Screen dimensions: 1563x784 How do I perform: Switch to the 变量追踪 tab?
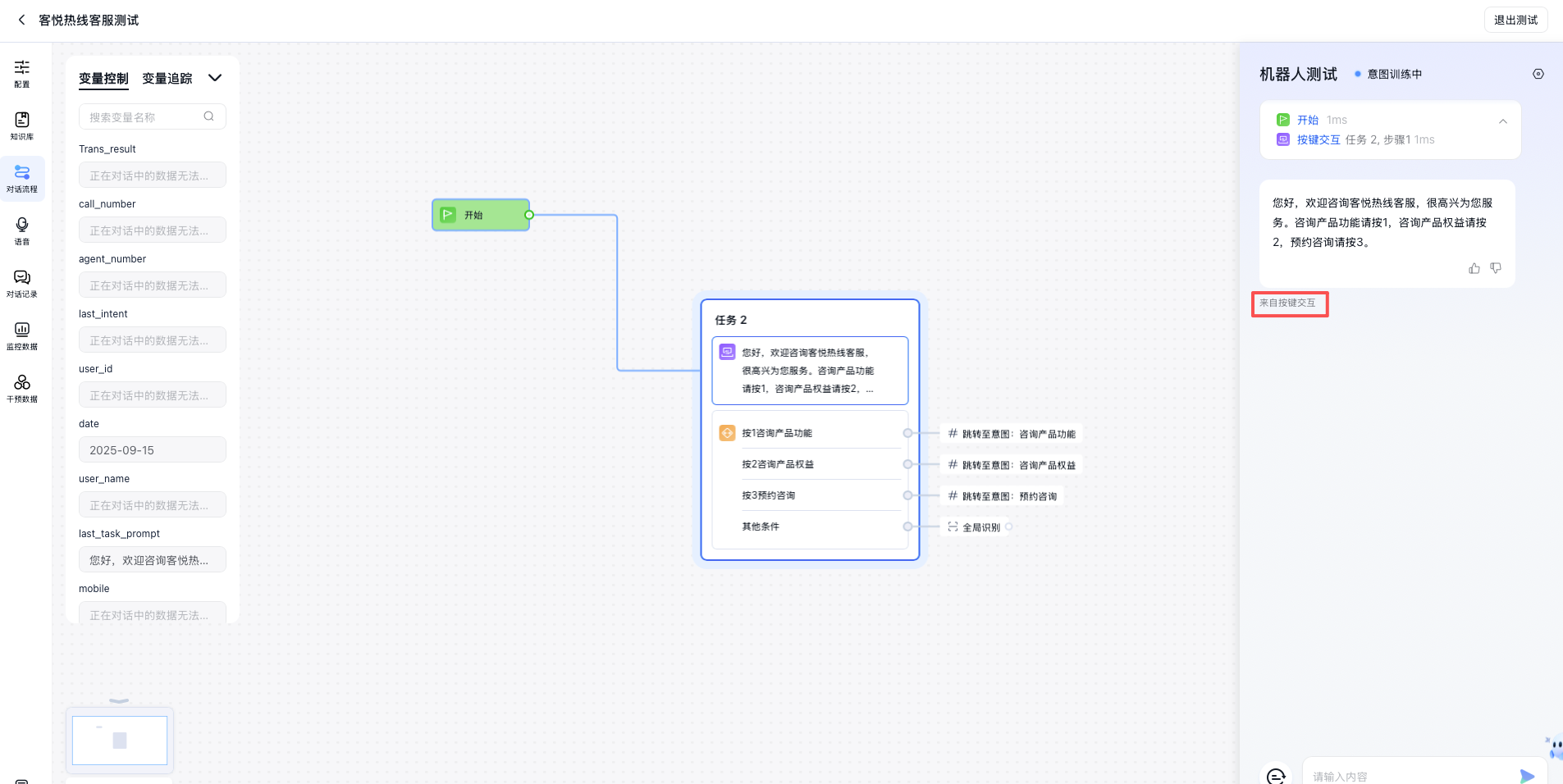167,79
